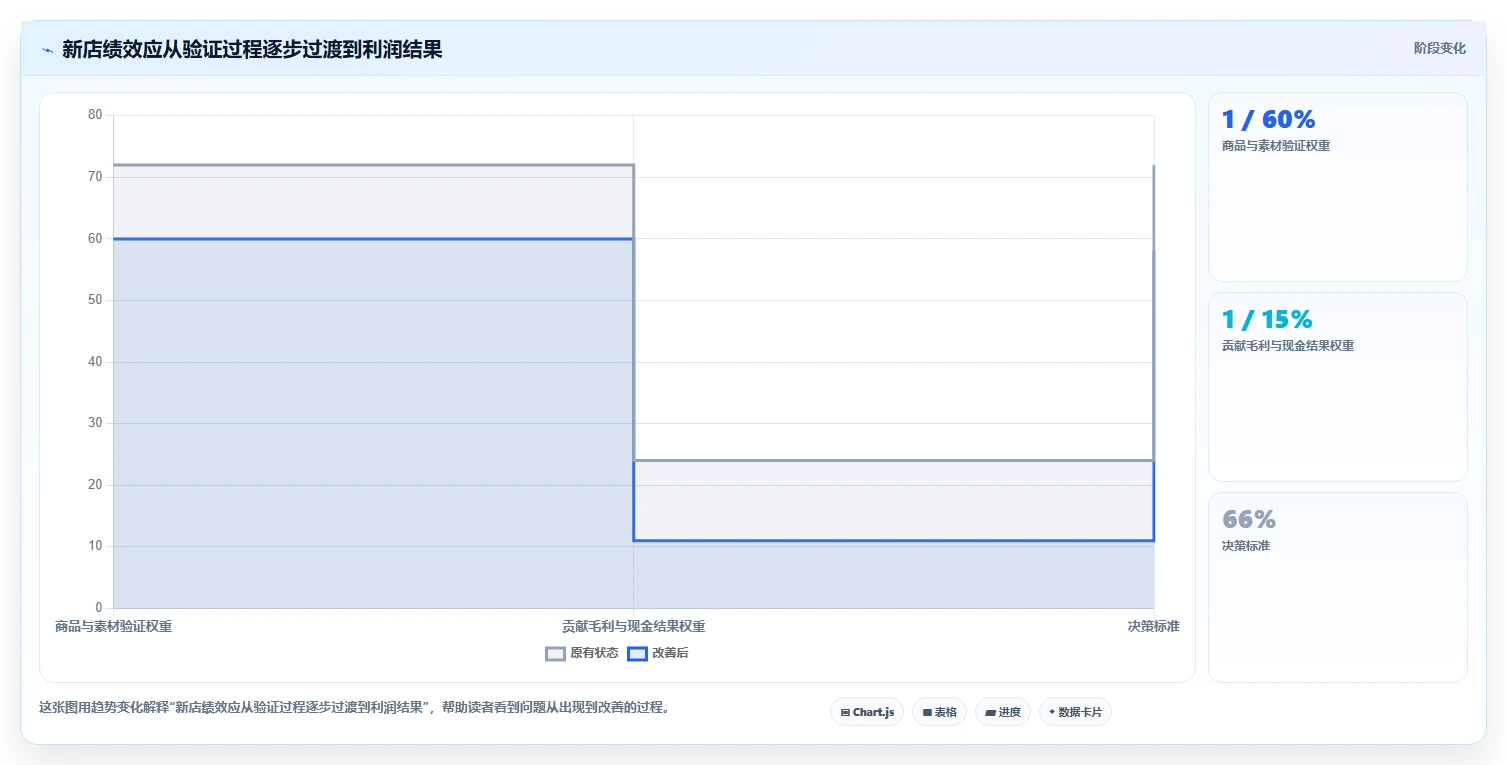Image resolution: width=1507 pixels, height=765 pixels.
Task: Click the y-axis value 20
Action: [x=95, y=485]
